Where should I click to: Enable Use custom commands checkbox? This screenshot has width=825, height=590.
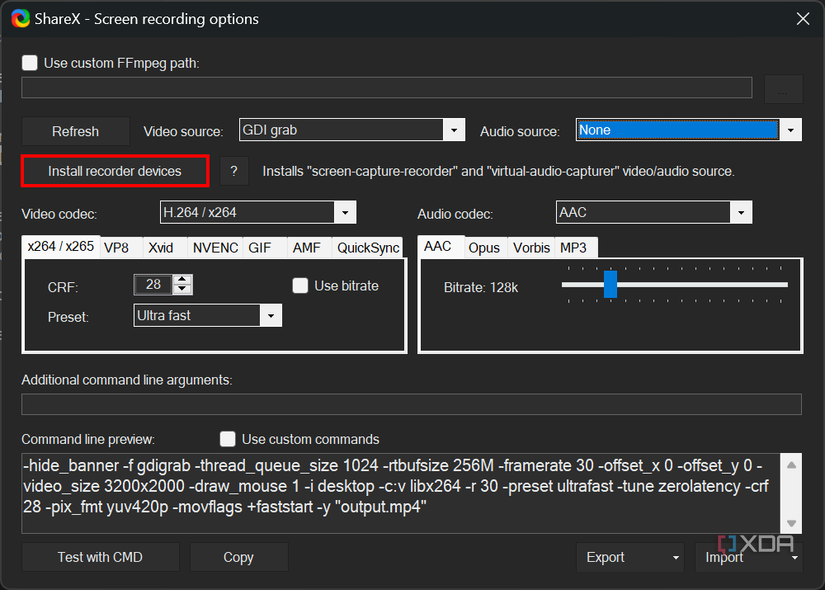[228, 439]
